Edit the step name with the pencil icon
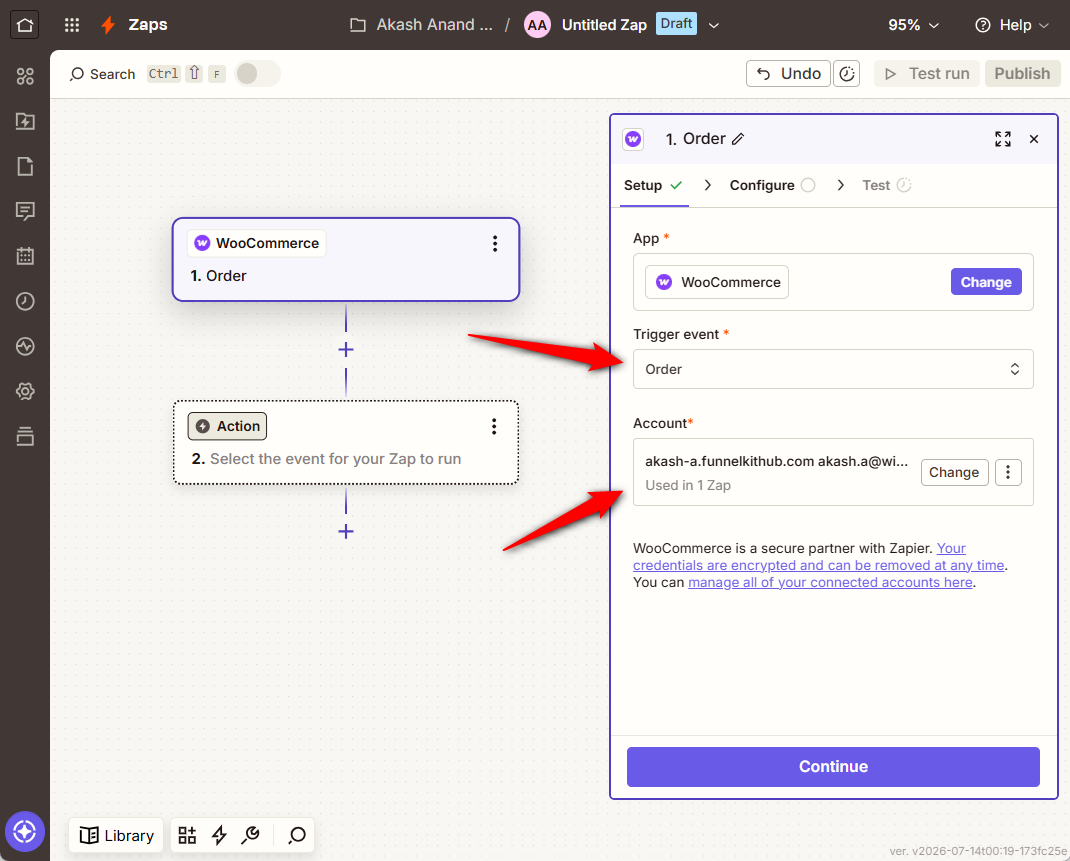 pyautogui.click(x=738, y=139)
